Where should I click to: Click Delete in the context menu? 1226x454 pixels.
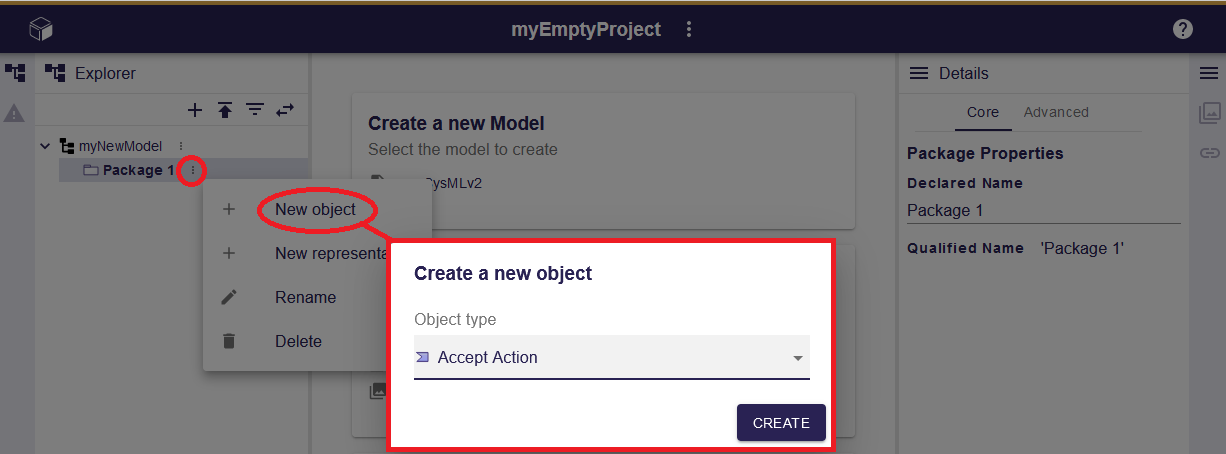(x=298, y=342)
